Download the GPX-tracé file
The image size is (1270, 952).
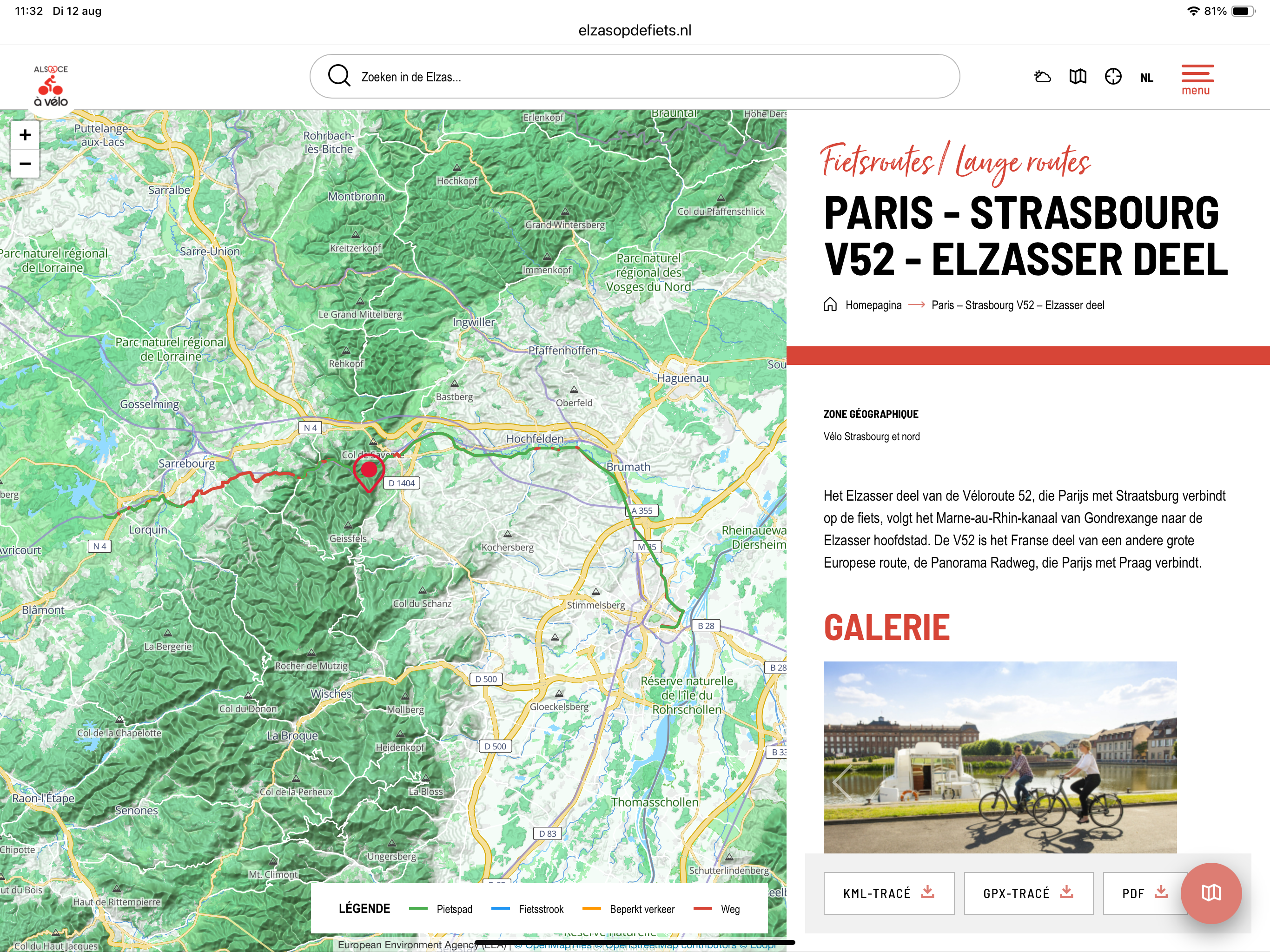(x=1028, y=893)
